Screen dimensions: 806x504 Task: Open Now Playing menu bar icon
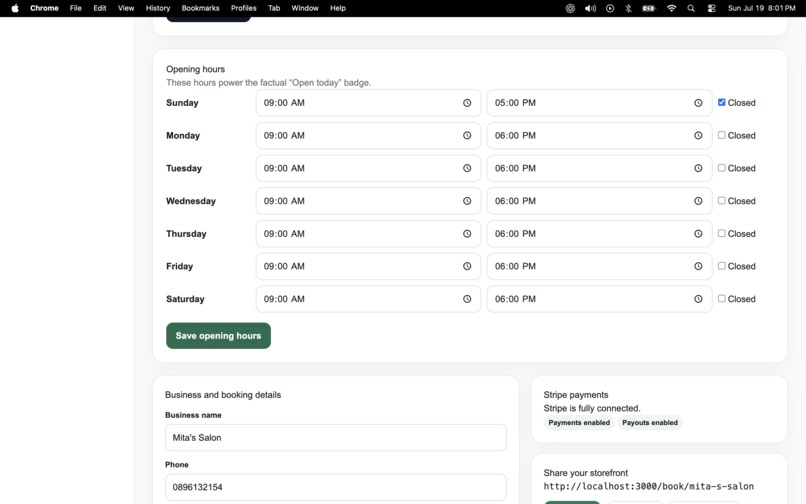pyautogui.click(x=610, y=8)
